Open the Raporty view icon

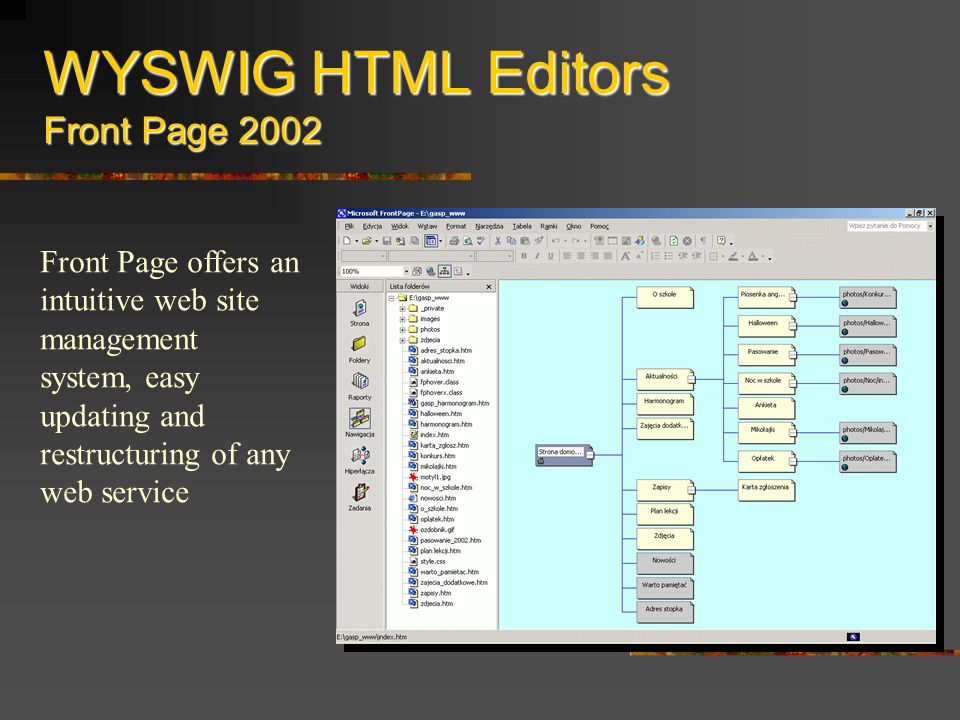(x=359, y=386)
